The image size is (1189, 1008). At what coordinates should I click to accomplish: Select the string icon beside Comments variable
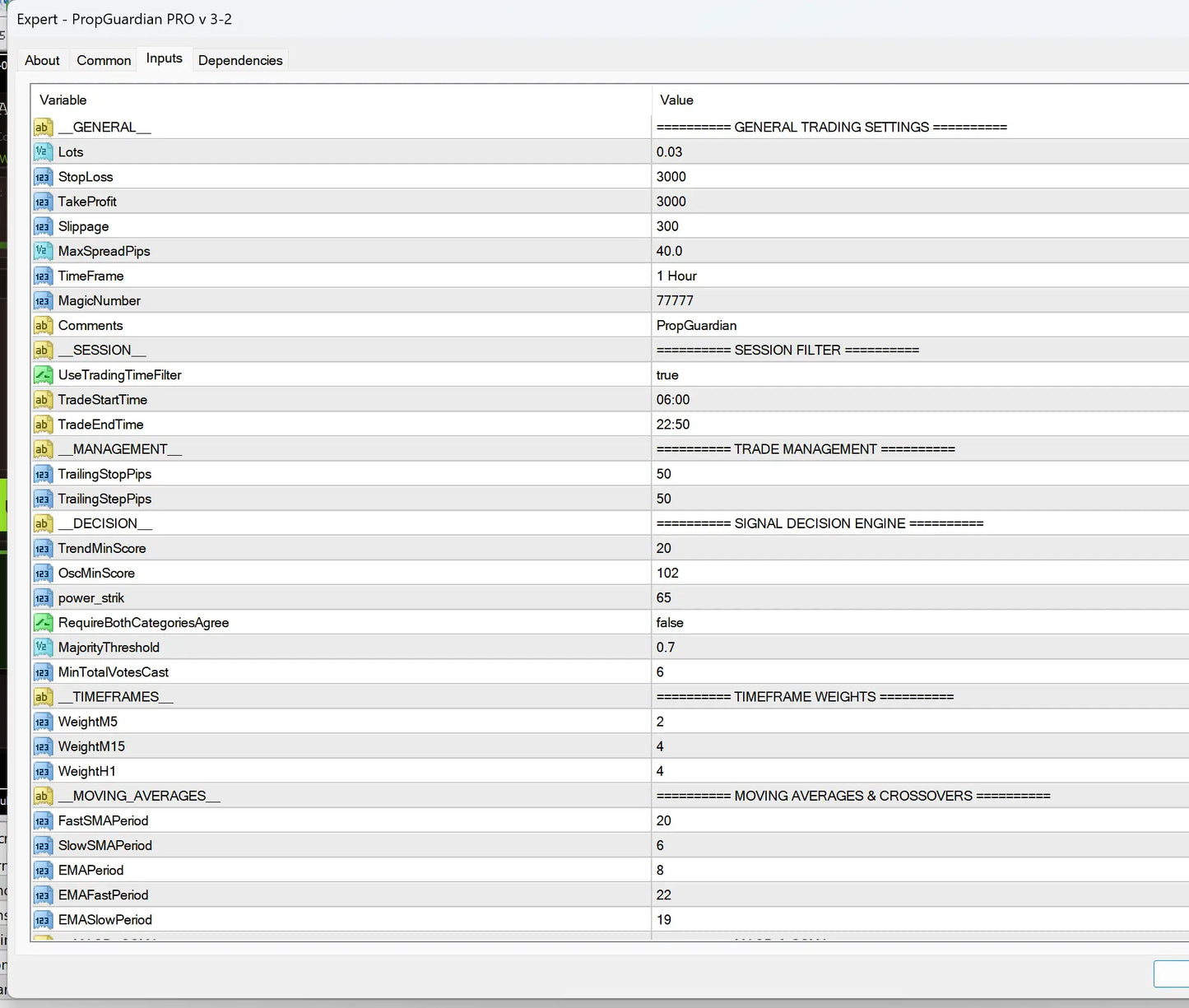(43, 325)
